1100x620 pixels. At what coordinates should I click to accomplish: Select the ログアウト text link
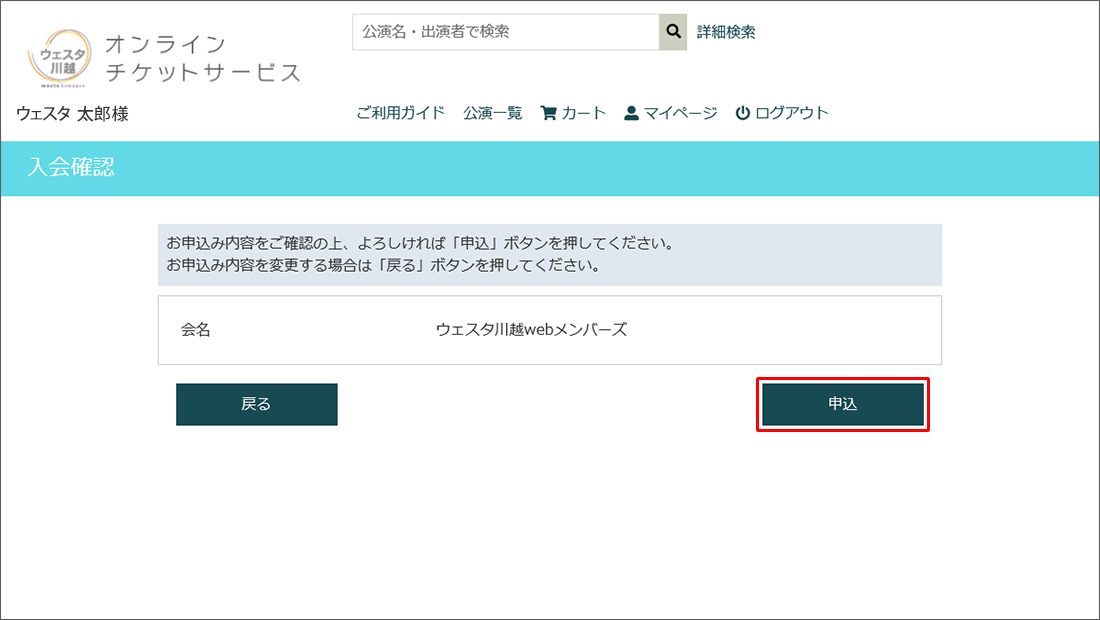(791, 113)
